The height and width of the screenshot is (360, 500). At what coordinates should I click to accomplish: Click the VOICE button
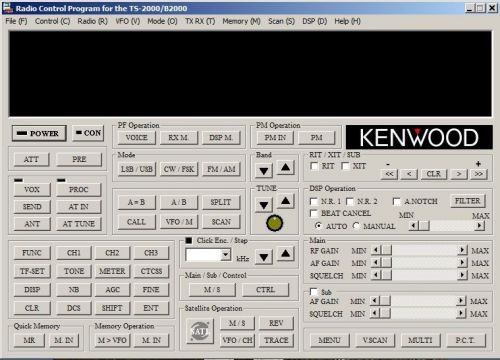137,137
